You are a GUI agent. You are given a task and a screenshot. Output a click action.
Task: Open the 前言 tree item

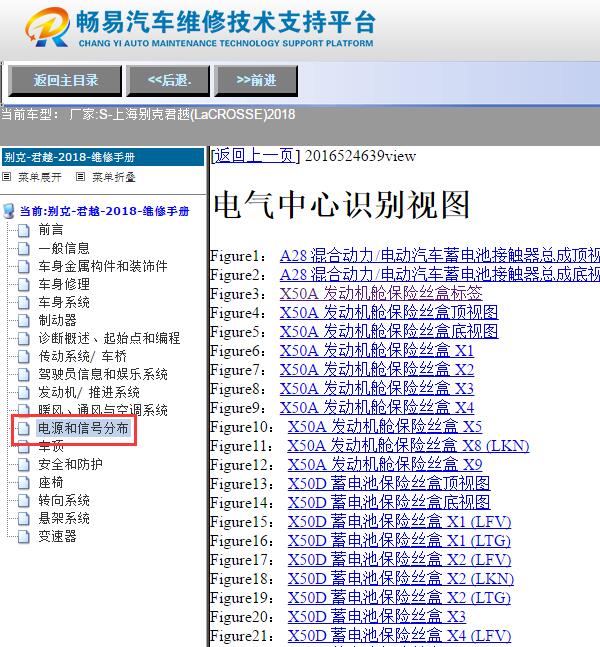[x=51, y=229]
